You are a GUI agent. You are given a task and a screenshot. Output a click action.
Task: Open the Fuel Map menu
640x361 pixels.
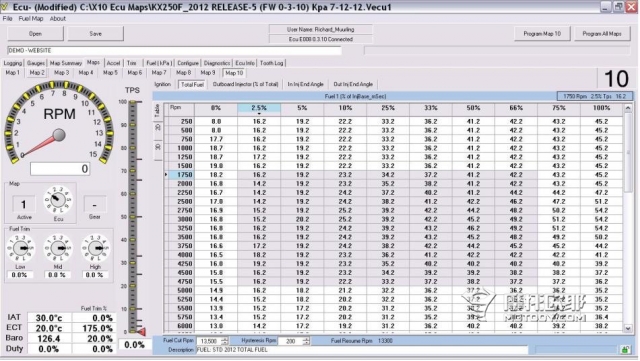coord(31,19)
